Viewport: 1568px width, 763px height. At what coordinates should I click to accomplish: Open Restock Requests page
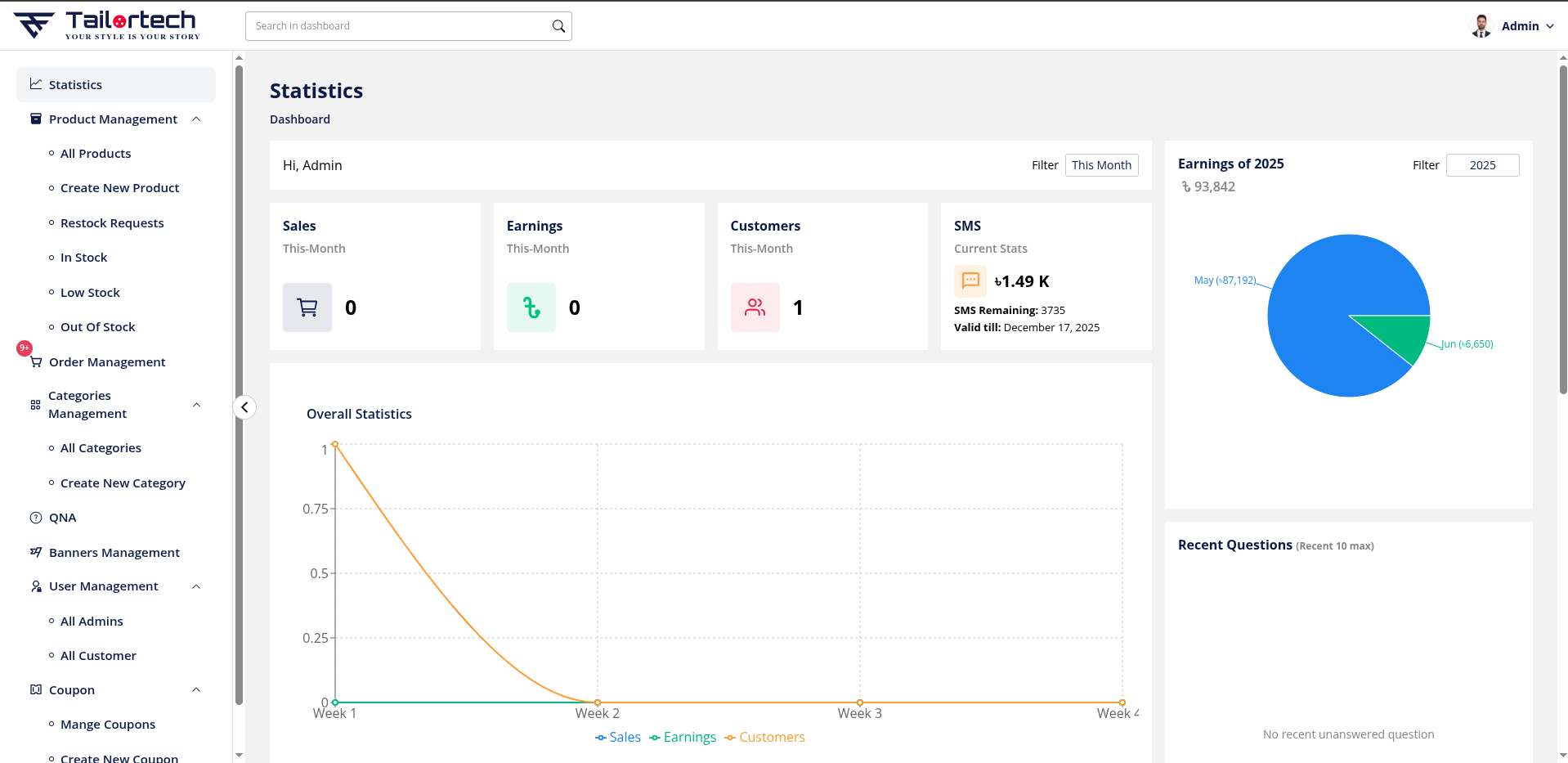112,223
